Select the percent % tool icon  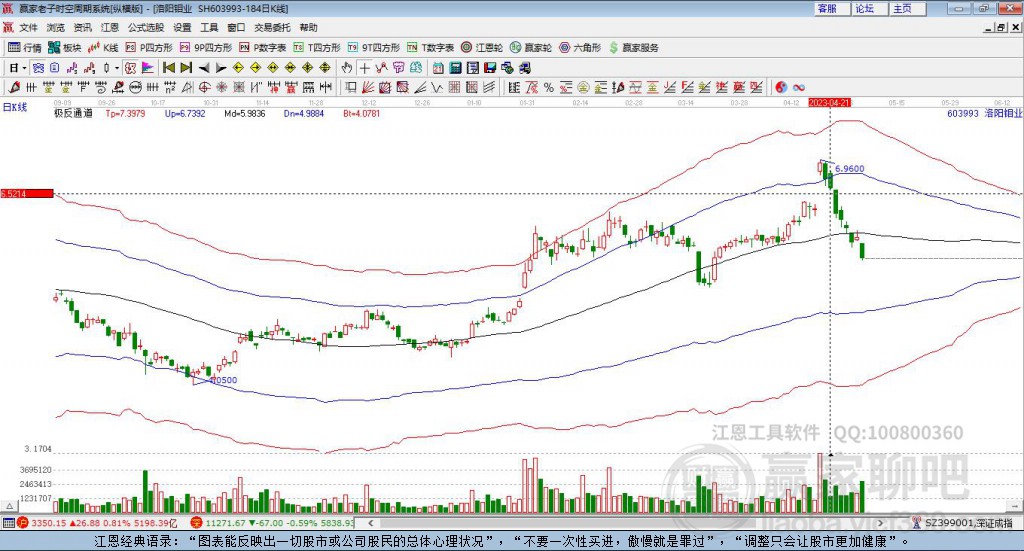coord(549,87)
